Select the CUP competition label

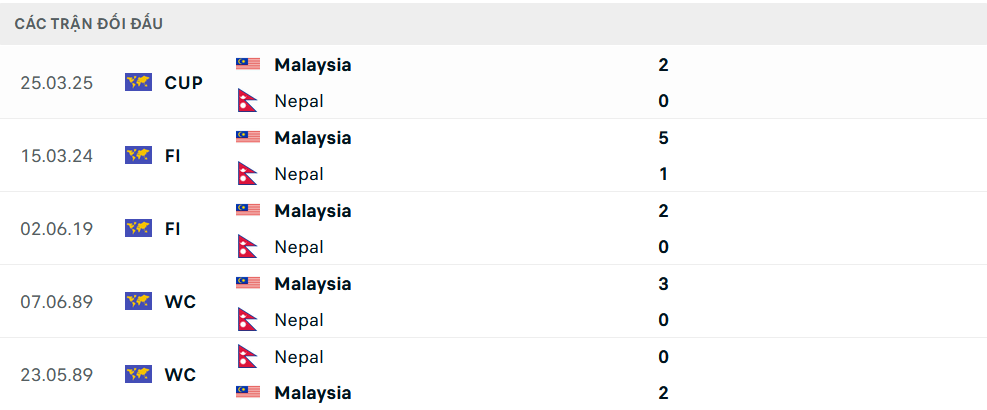(x=184, y=83)
